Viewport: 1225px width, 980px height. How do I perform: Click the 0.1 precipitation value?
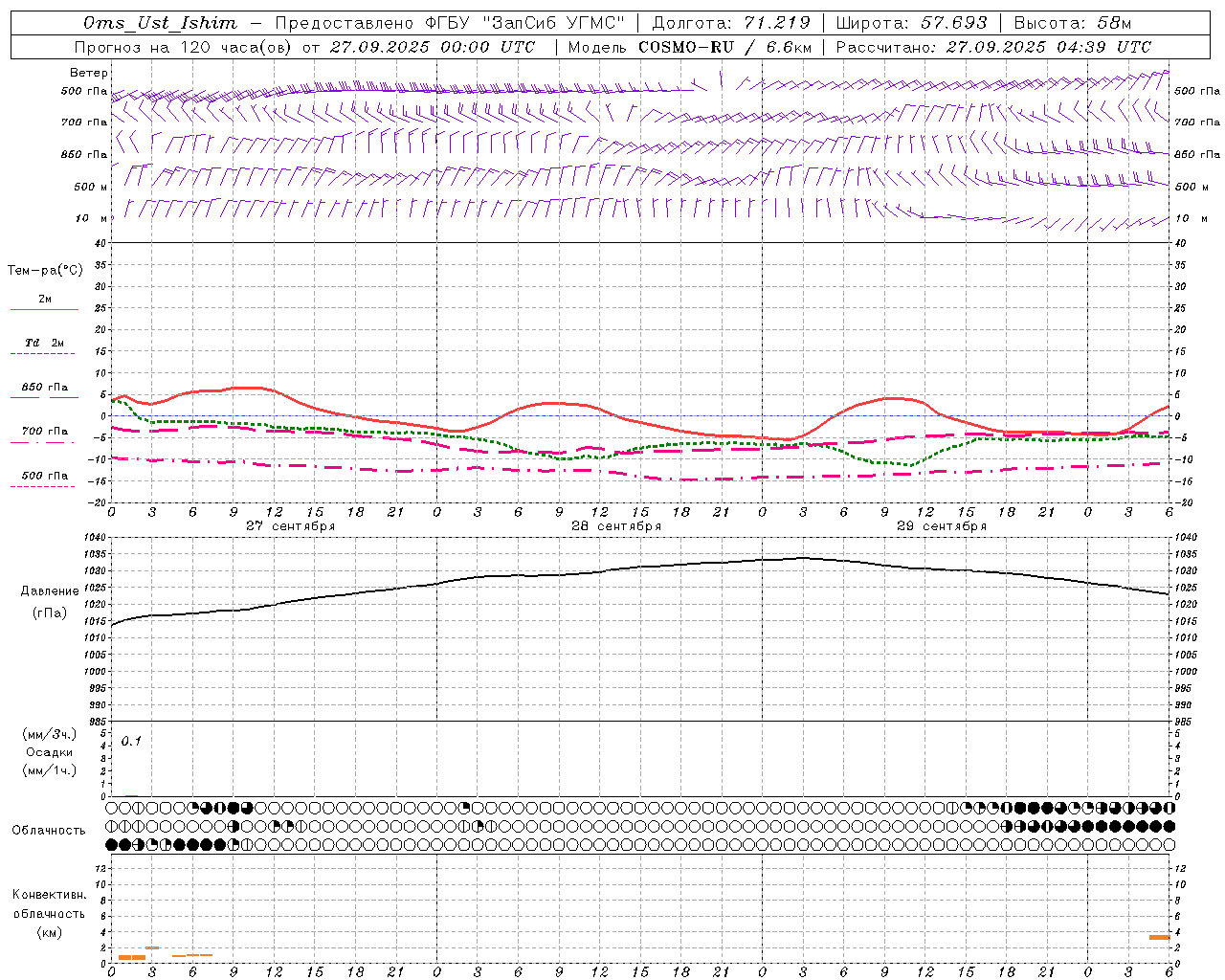131,741
